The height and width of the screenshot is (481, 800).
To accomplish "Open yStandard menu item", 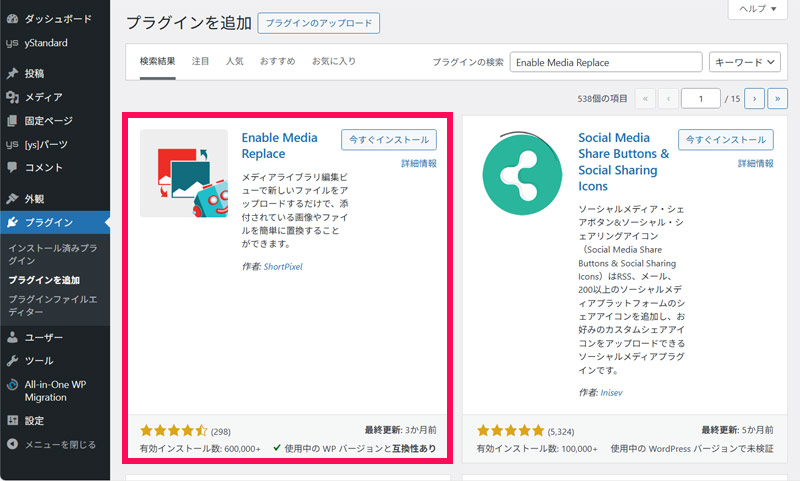I will tap(46, 43).
